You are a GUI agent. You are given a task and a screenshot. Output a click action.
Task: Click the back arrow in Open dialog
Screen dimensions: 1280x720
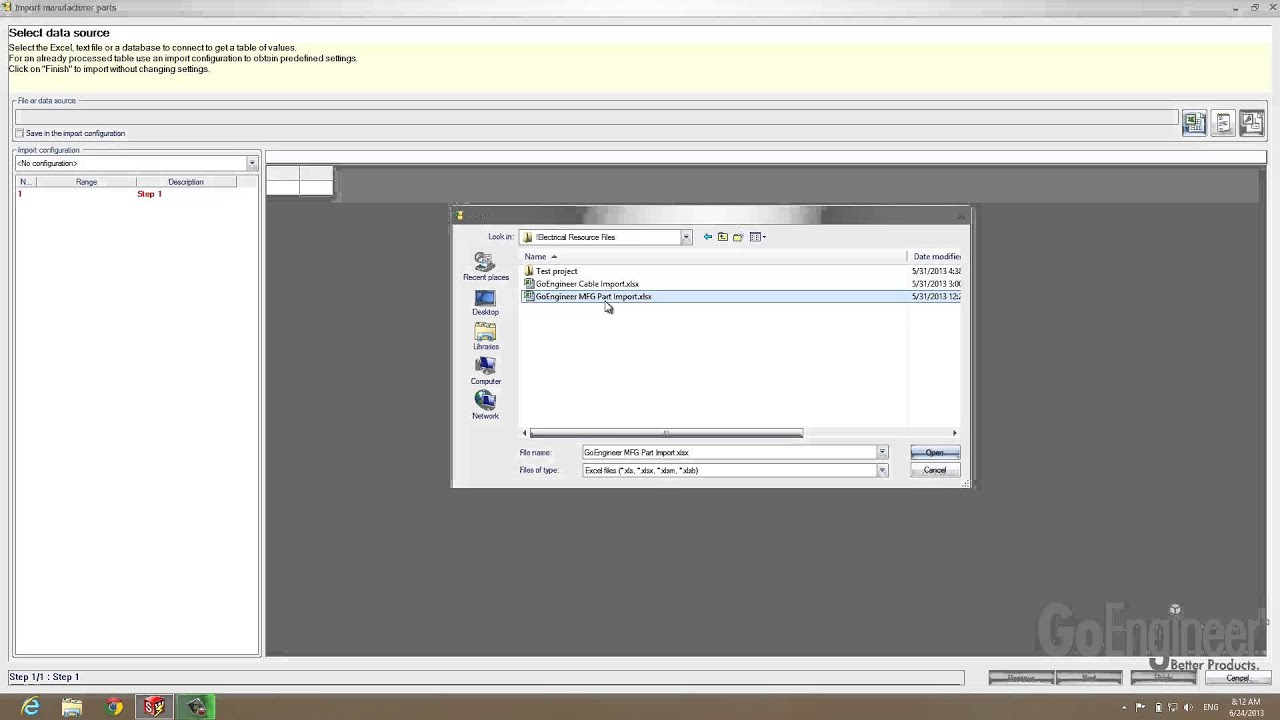click(x=708, y=237)
